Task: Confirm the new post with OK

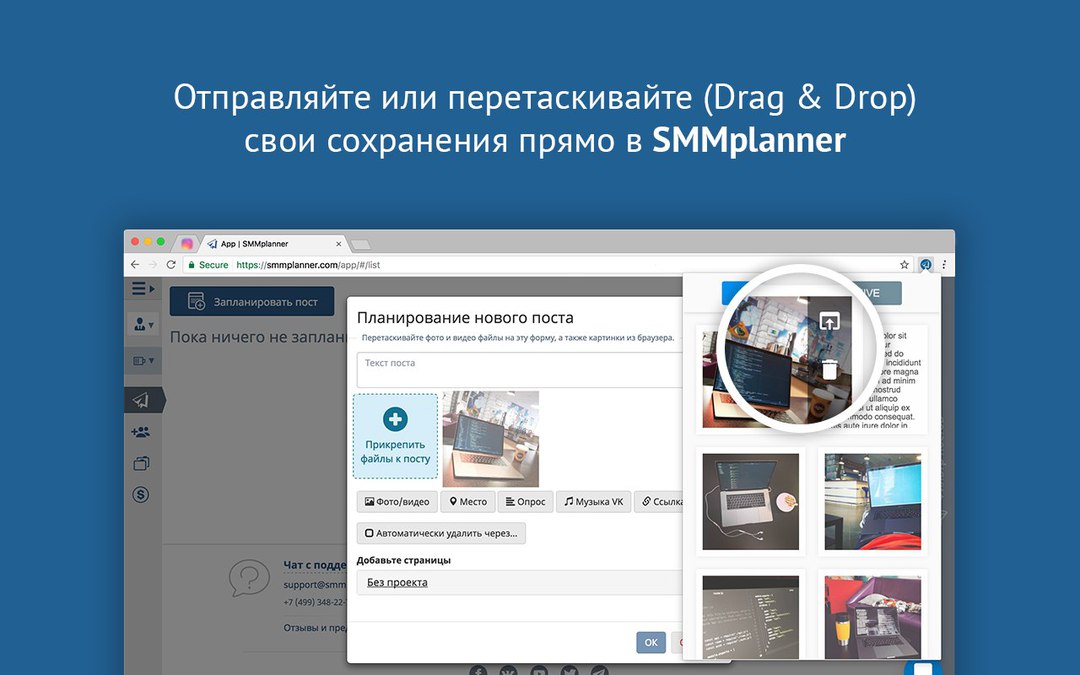Action: click(651, 642)
